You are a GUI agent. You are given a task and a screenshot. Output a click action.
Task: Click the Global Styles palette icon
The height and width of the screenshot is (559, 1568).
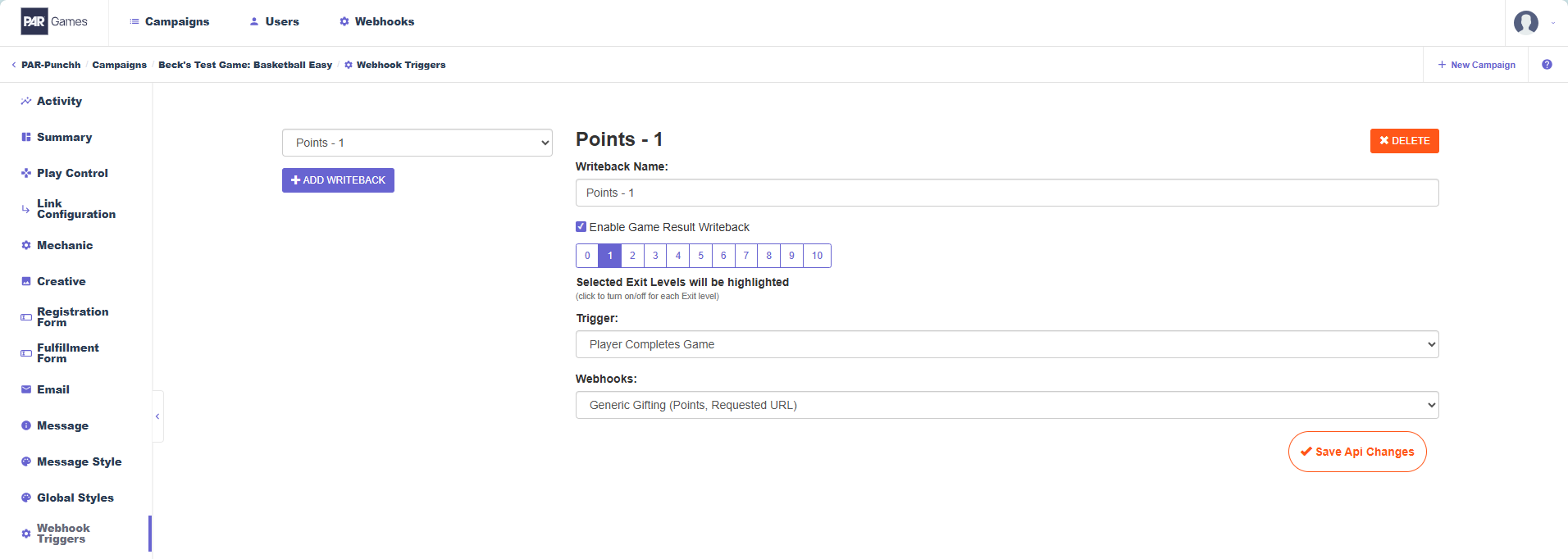[x=26, y=498]
